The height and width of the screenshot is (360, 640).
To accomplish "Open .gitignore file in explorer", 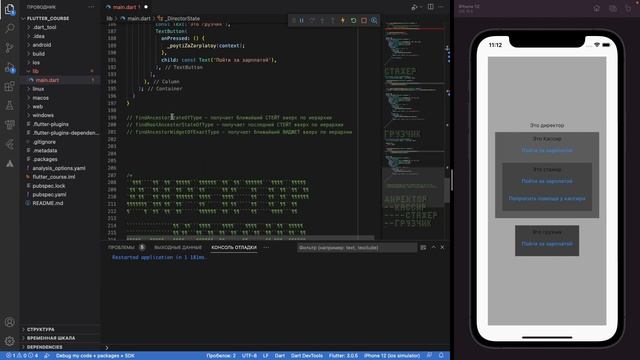I will 44,142.
